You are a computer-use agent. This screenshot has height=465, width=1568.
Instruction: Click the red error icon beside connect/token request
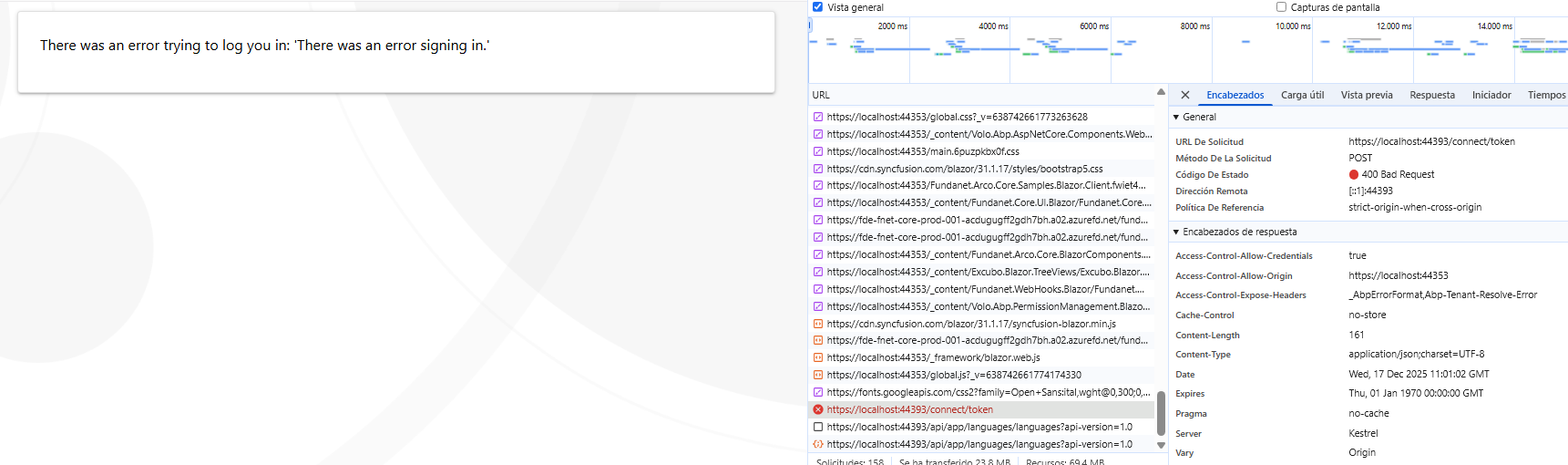(817, 409)
